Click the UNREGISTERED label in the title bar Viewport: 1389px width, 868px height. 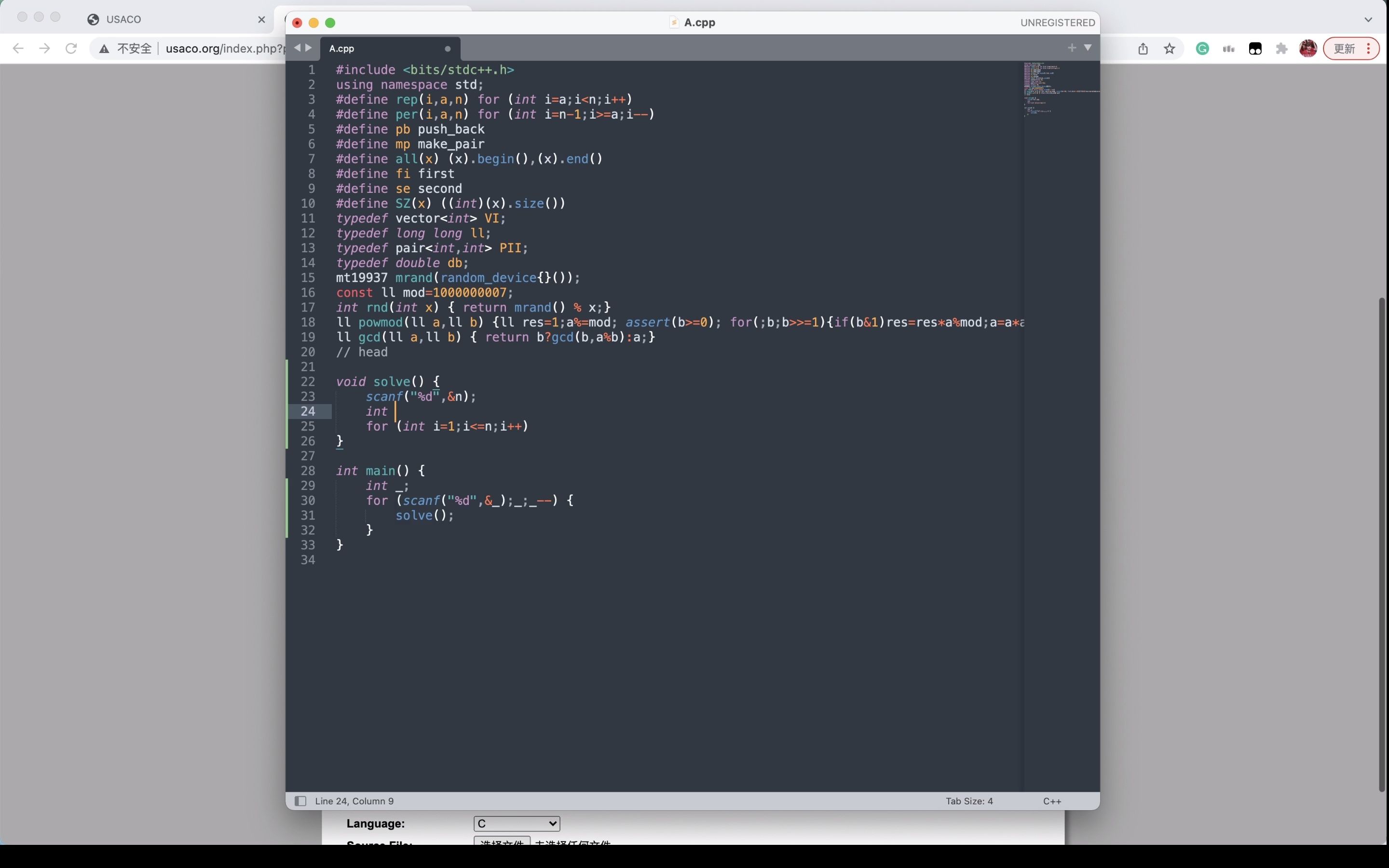tap(1057, 22)
